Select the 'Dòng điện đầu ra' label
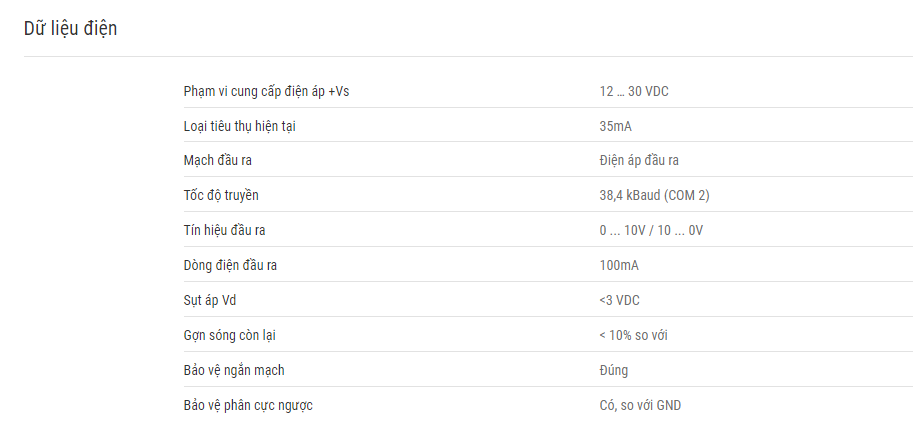 (x=230, y=265)
